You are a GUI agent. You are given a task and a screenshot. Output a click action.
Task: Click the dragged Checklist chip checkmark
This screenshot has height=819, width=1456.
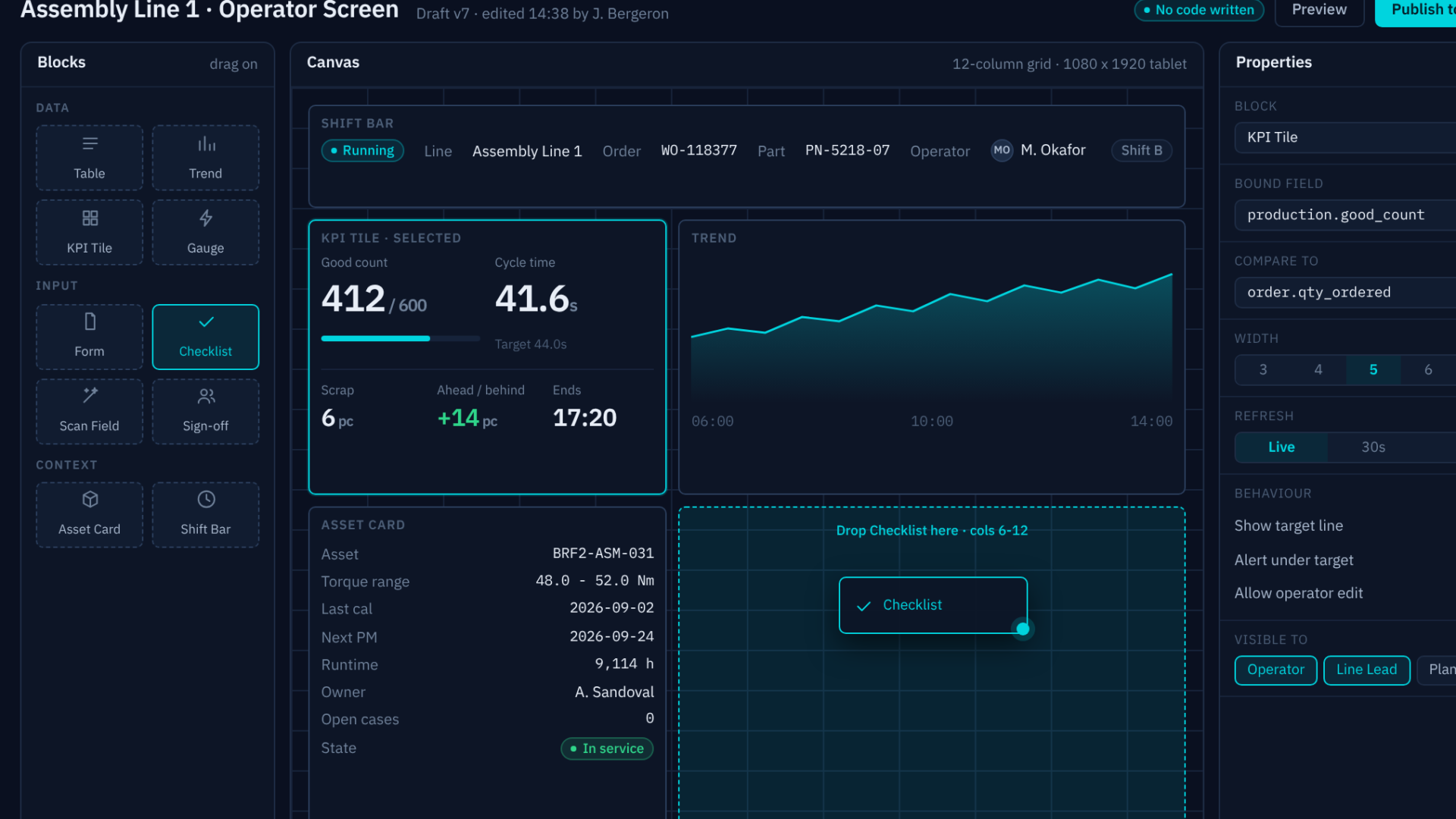click(x=863, y=606)
